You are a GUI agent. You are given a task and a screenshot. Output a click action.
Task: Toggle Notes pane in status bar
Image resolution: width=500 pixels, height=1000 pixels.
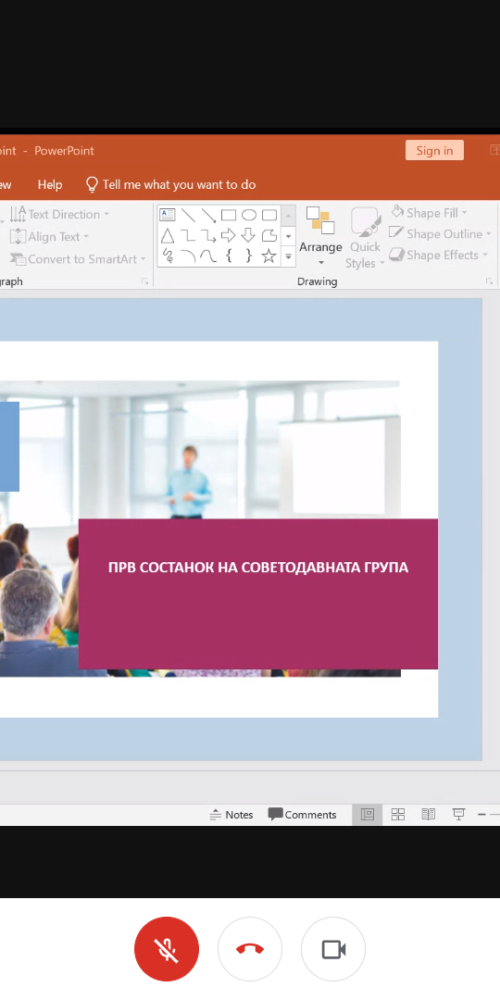click(232, 814)
